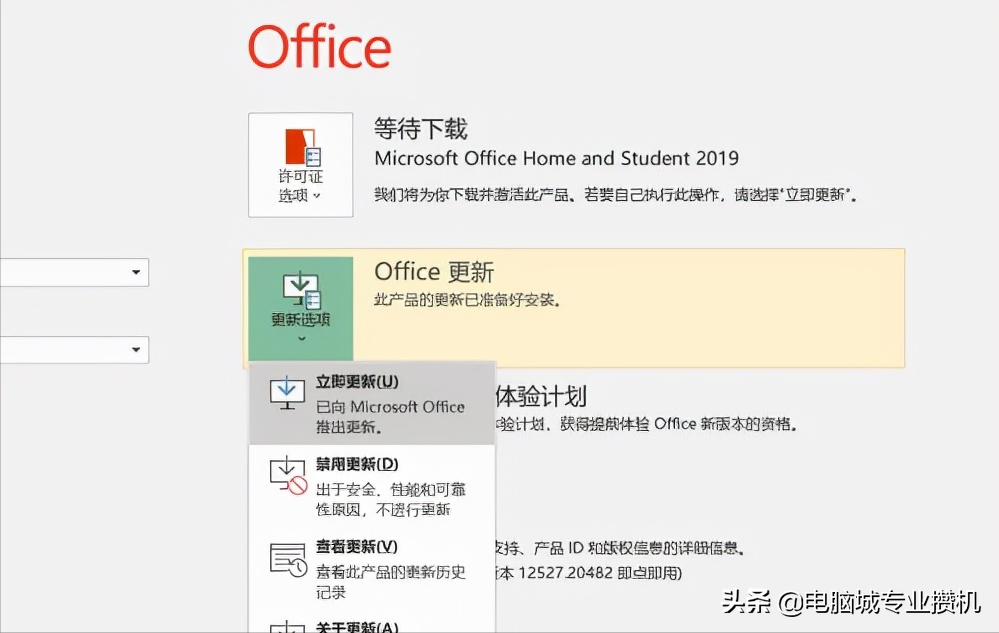Viewport: 999px width, 633px height.
Task: Click Microsoft Office Home and Student 2019 text
Action: pos(556,158)
